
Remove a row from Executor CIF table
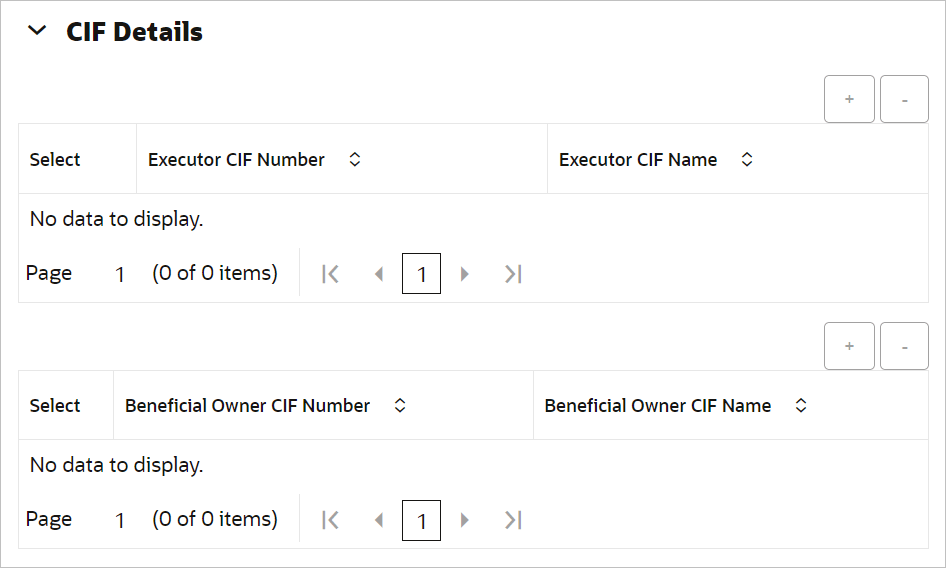(x=905, y=100)
